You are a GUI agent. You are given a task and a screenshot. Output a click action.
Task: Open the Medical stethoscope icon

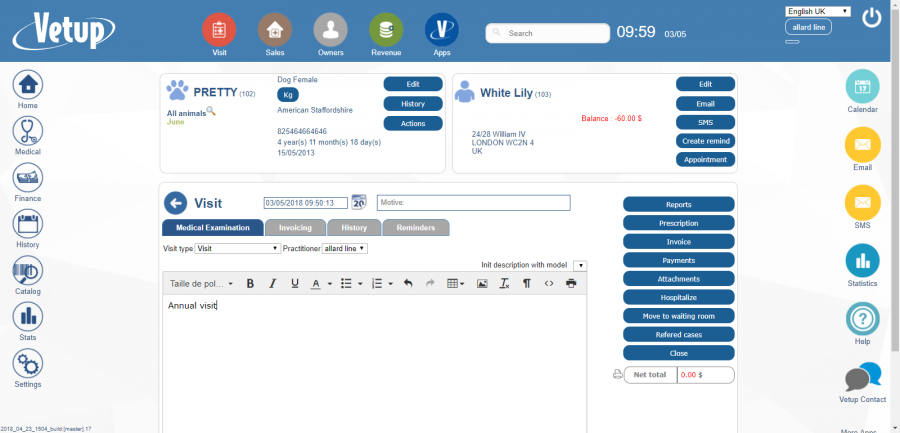pyautogui.click(x=28, y=131)
